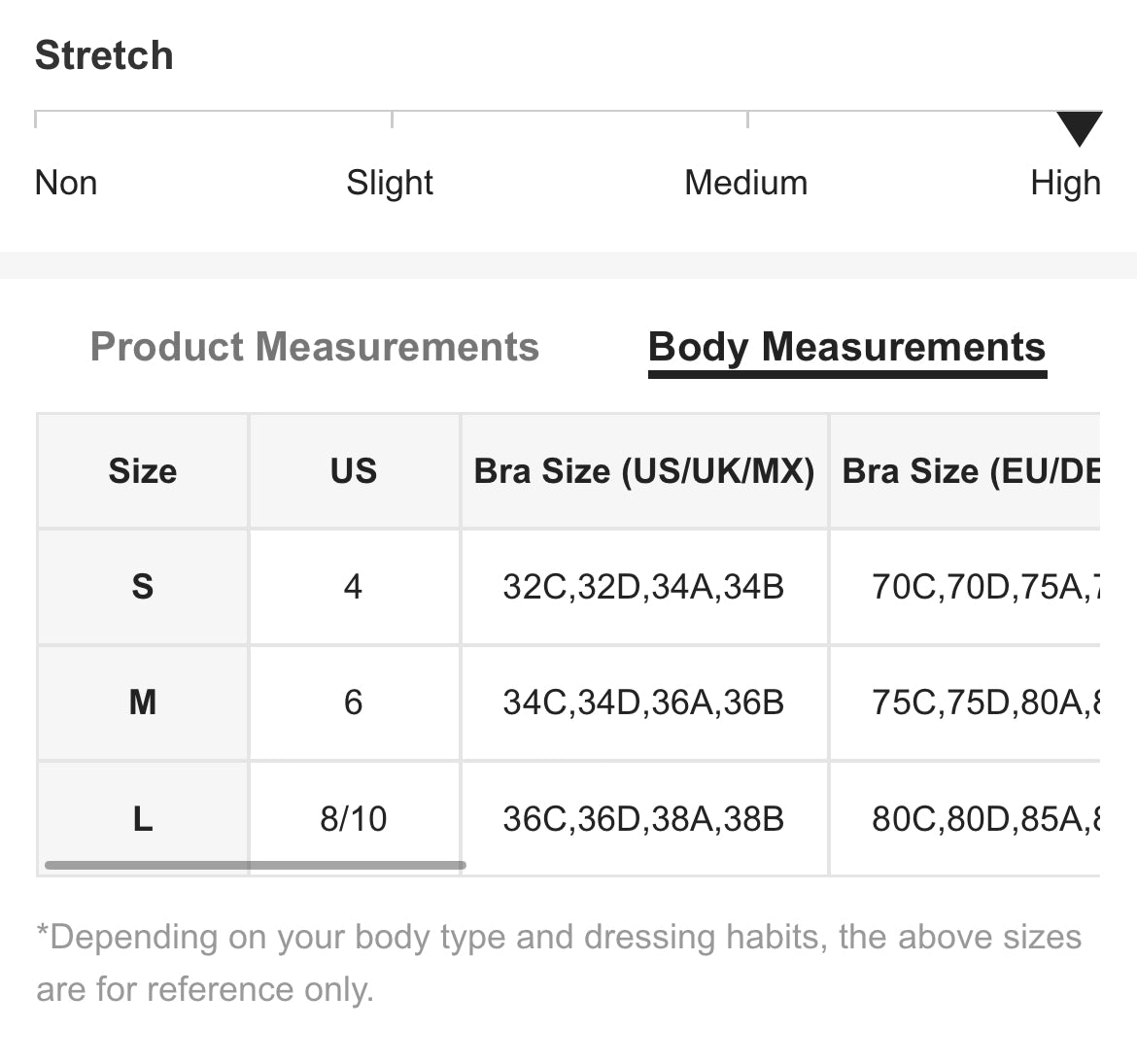Click the Non stretch label
This screenshot has height=1064, width=1137.
pos(66,183)
